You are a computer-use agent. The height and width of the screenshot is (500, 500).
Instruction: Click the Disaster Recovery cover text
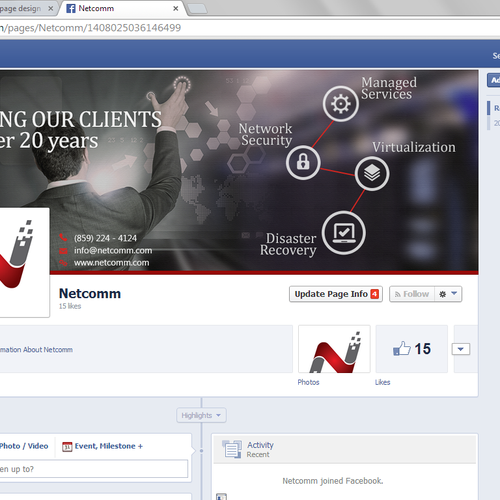tap(288, 244)
